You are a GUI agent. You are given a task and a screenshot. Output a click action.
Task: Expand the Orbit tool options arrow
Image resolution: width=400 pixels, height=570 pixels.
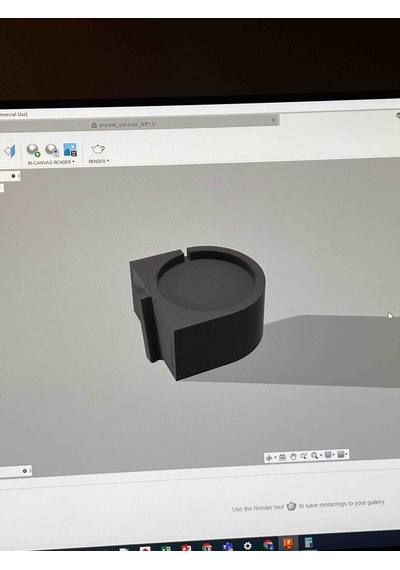point(275,457)
